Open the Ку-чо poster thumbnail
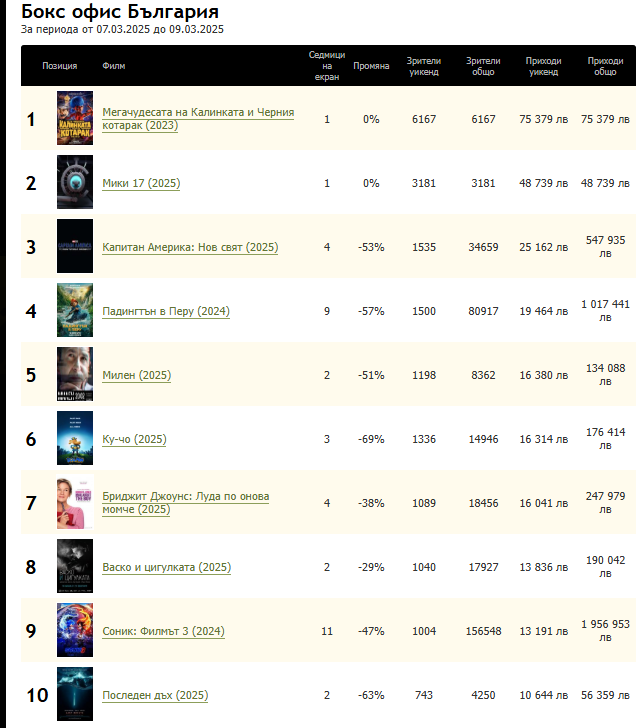 (75, 439)
